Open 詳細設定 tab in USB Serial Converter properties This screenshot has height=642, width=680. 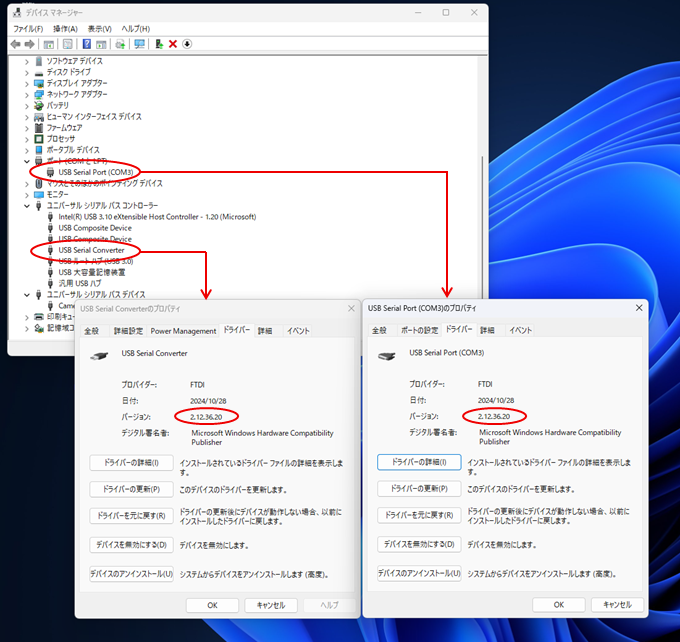coord(128,331)
